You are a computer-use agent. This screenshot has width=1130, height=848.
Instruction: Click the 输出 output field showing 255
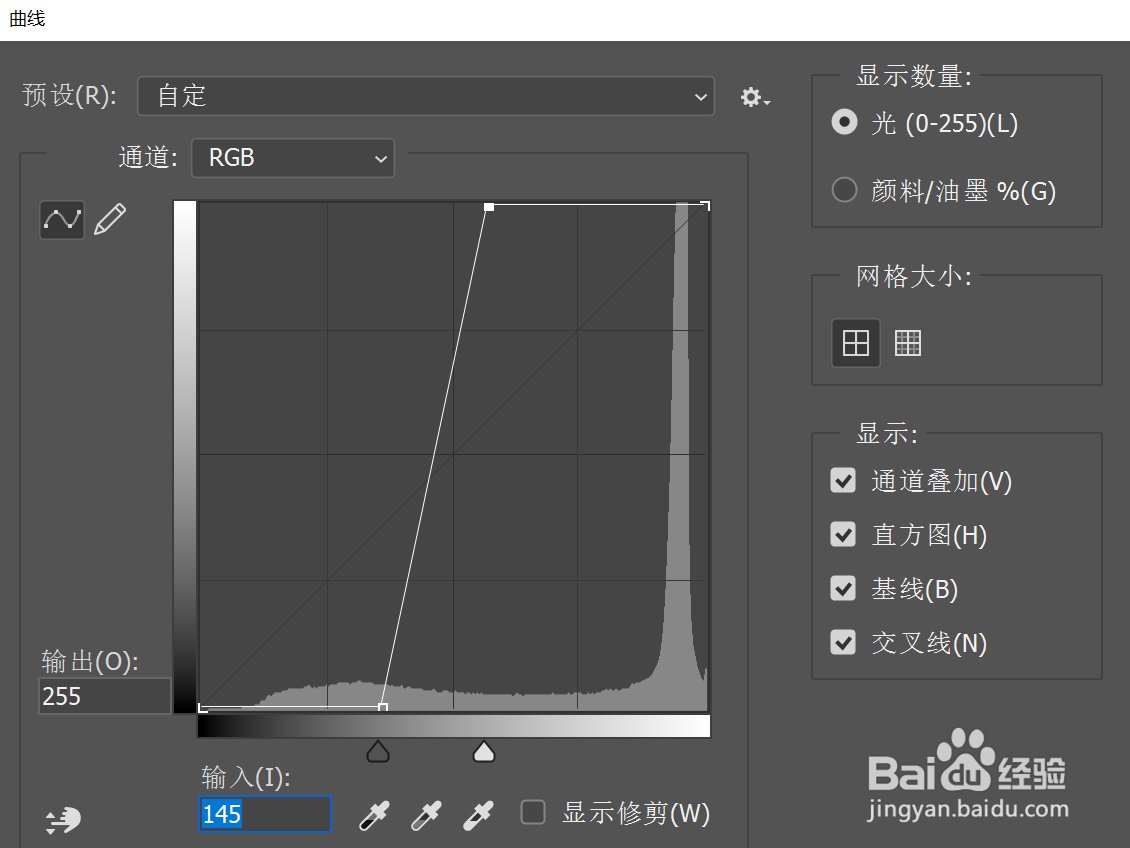click(x=104, y=696)
